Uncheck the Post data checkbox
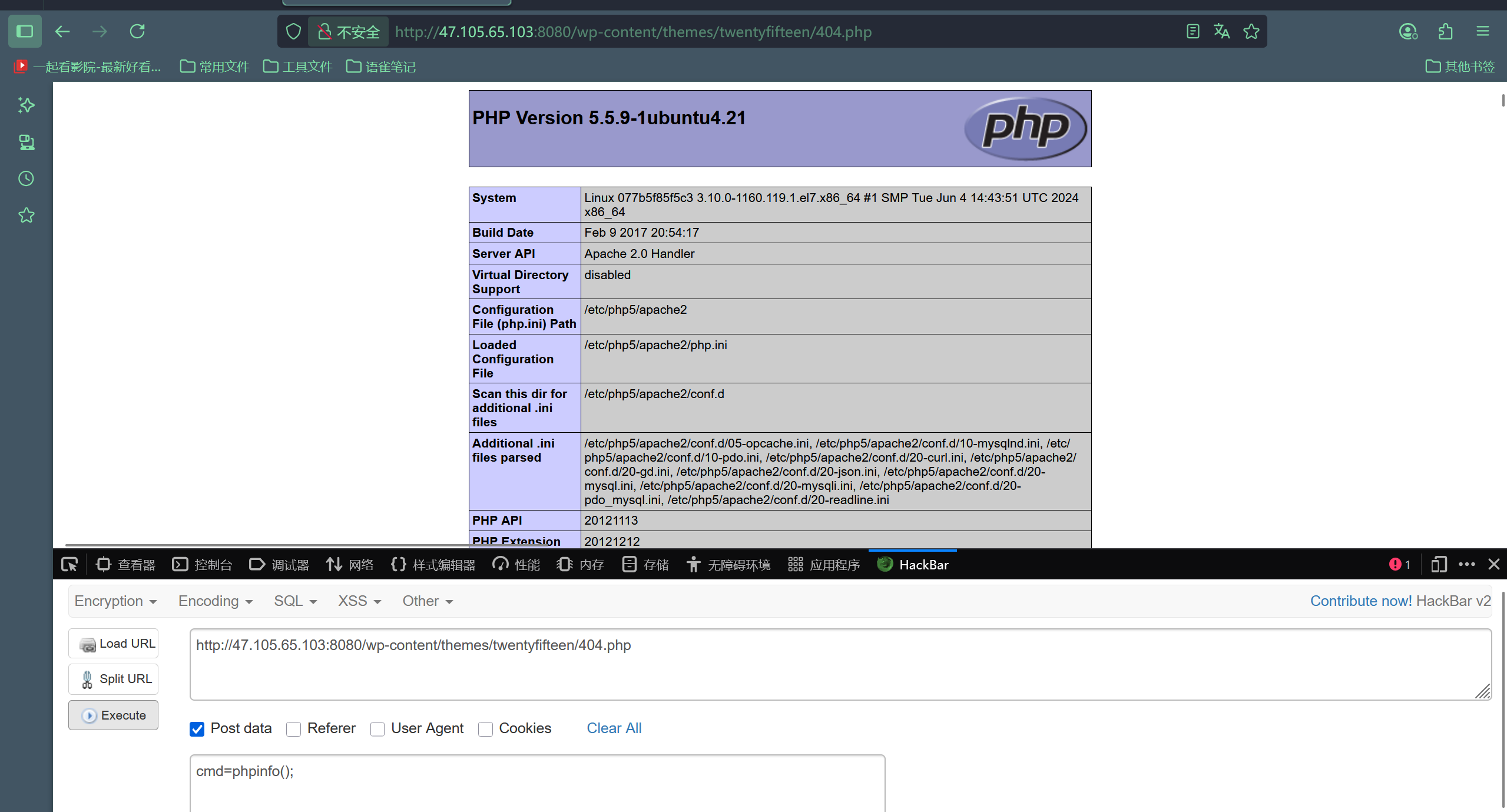The image size is (1507, 812). 197,729
